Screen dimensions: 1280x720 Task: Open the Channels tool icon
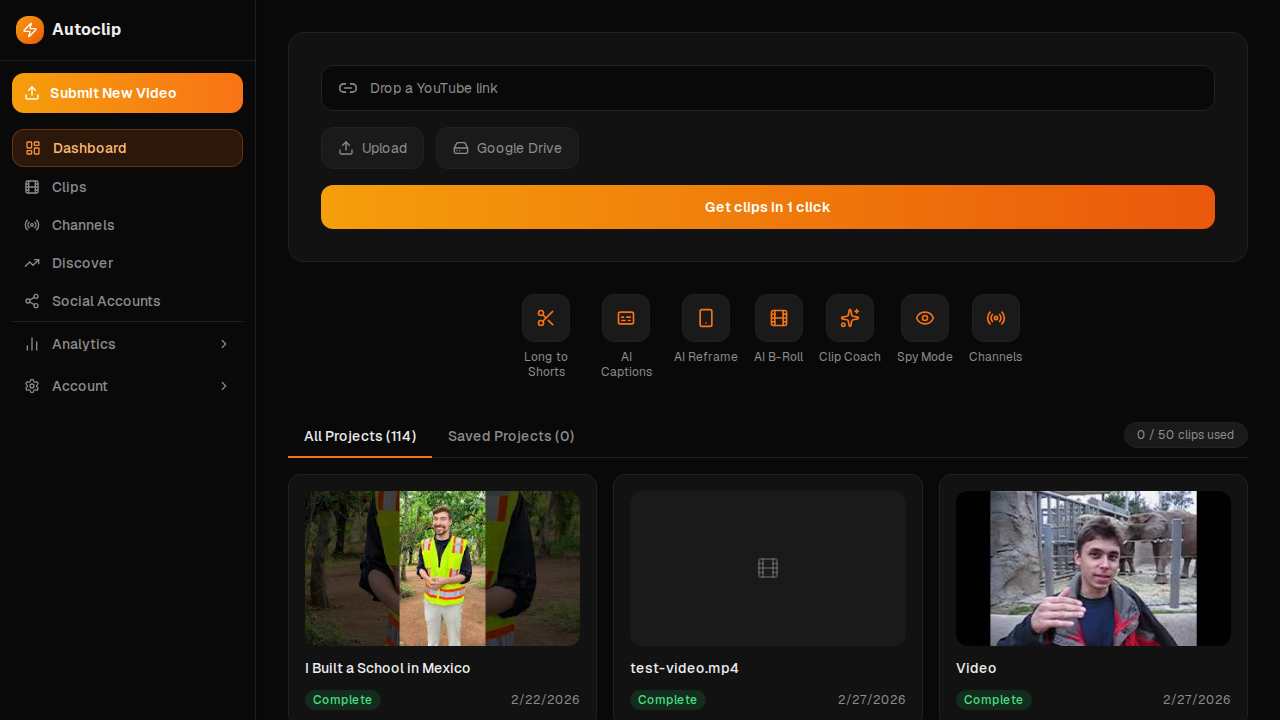995,318
